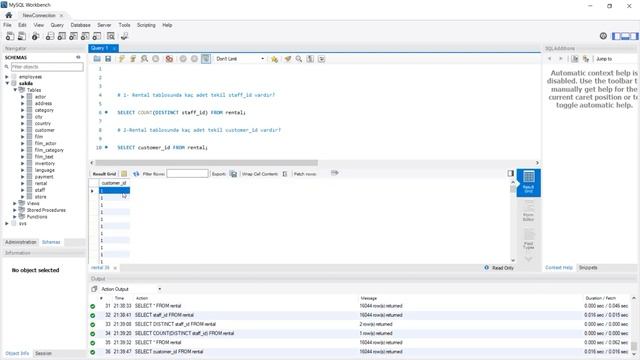Click the horizontal scrollbar of the SQL editor

[x=206, y=163]
